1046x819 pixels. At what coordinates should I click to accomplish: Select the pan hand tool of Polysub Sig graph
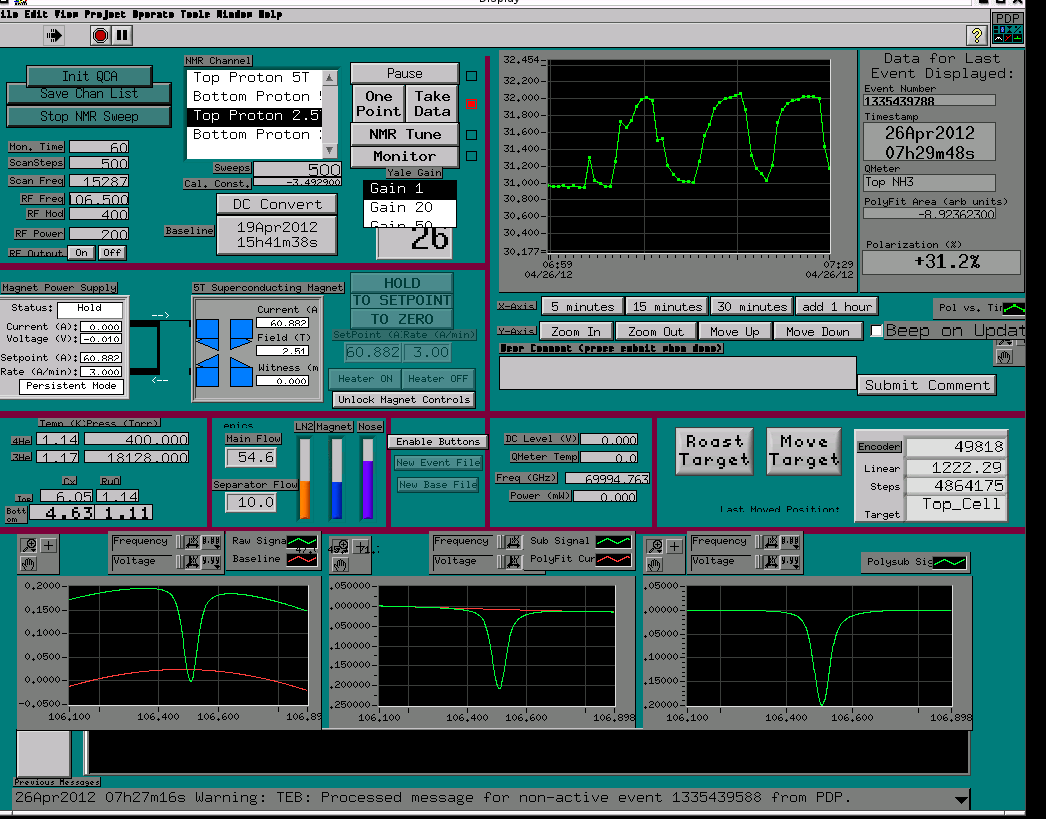655,565
